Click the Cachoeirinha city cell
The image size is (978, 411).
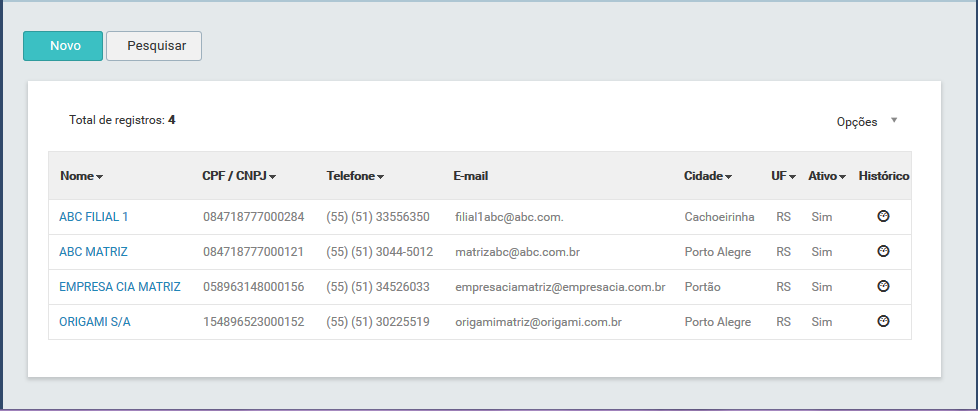pyautogui.click(x=719, y=217)
